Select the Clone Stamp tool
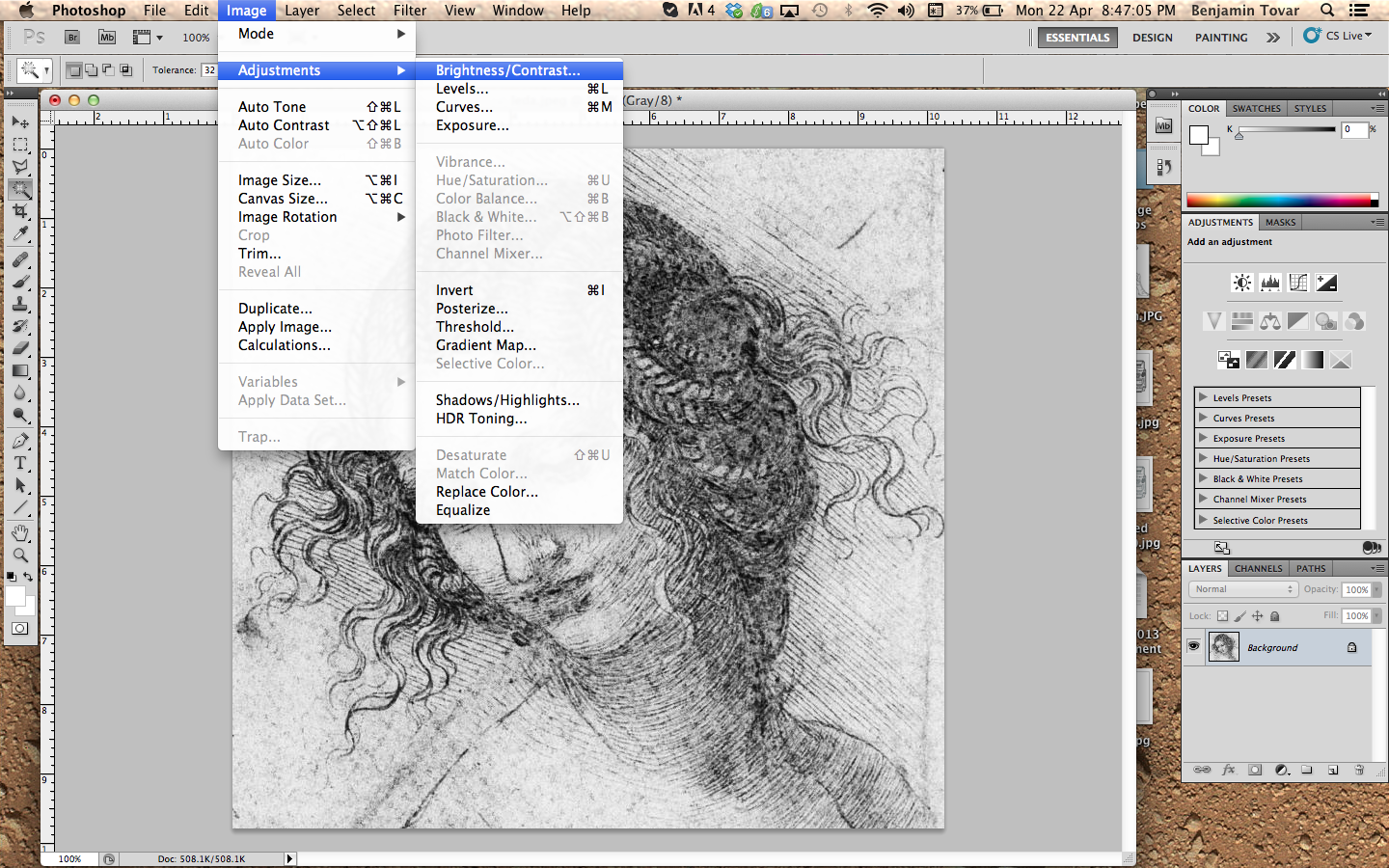The width and height of the screenshot is (1389, 868). tap(20, 304)
